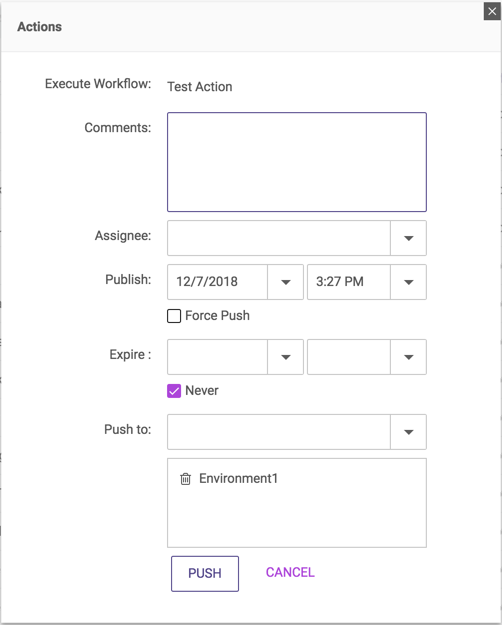Image resolution: width=502 pixels, height=625 pixels.
Task: Click the PUSH button
Action: (205, 574)
